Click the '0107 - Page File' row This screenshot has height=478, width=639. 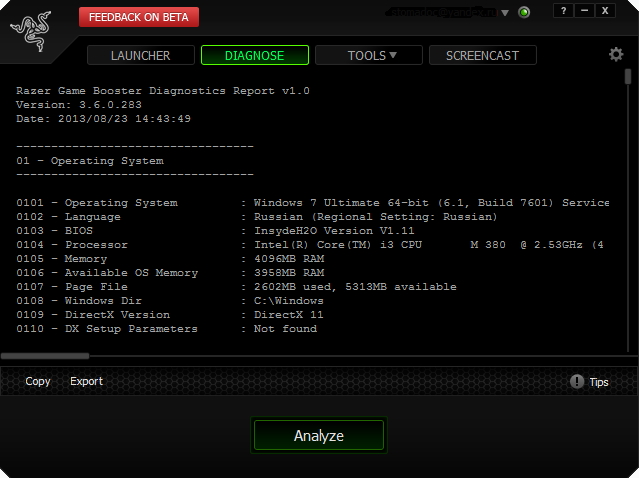click(236, 287)
